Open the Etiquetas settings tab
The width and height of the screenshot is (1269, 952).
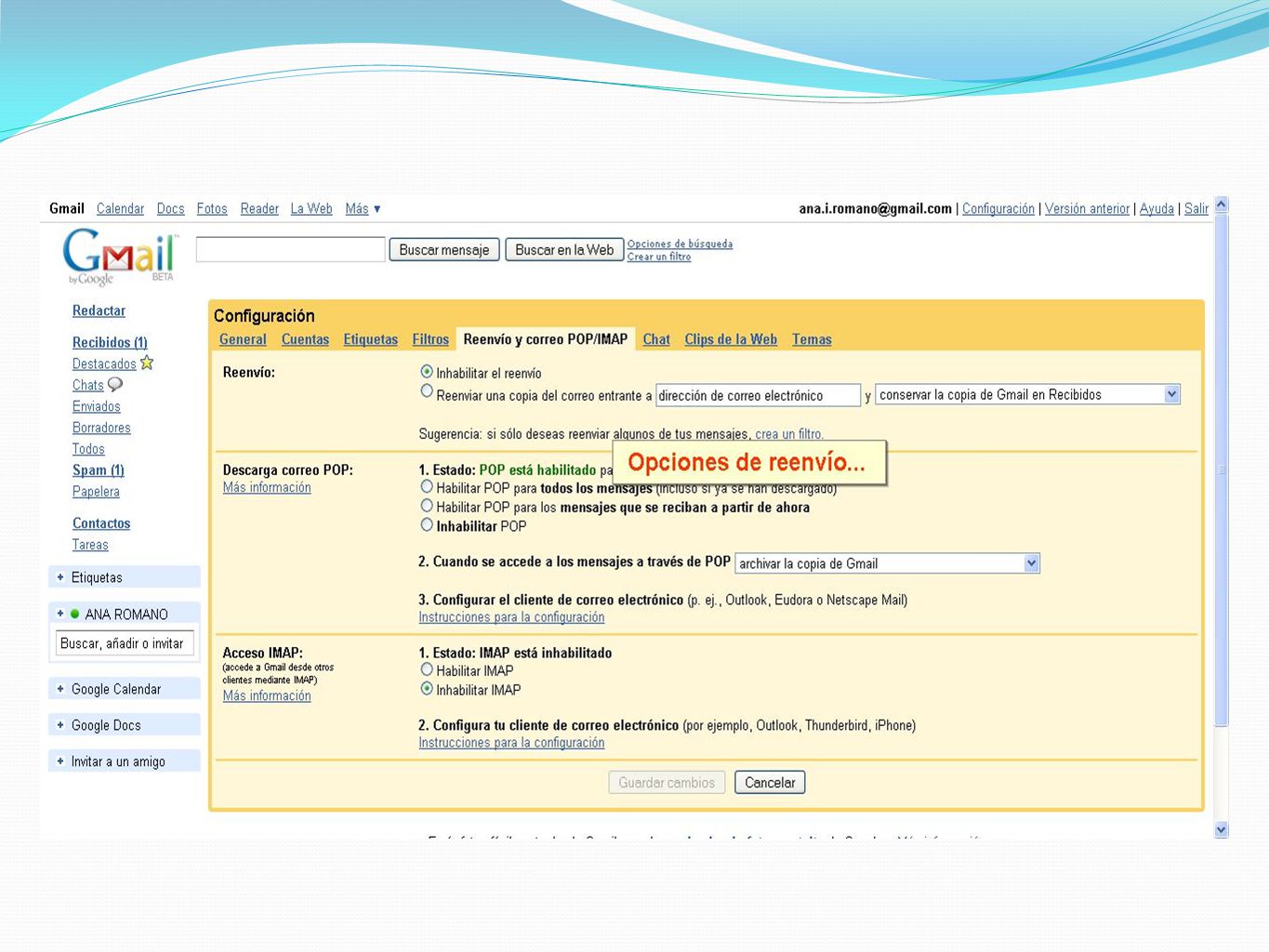tap(370, 339)
